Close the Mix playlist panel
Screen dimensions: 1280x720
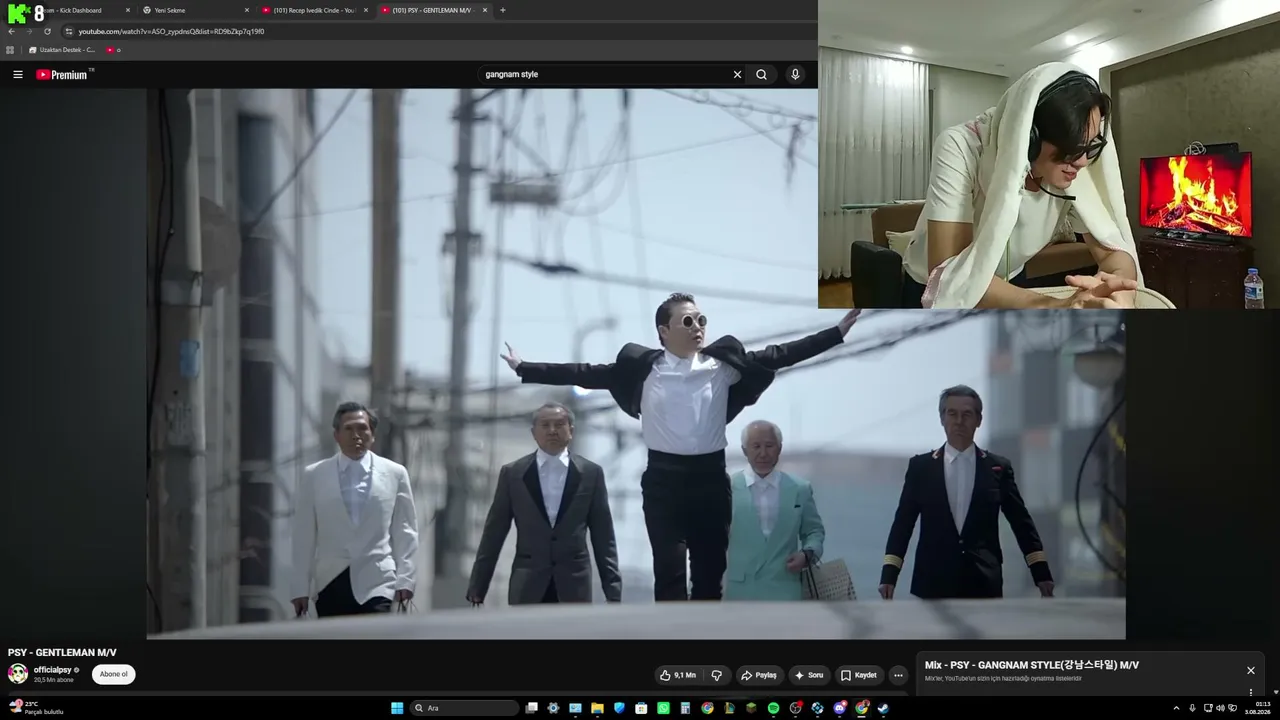click(1250, 670)
